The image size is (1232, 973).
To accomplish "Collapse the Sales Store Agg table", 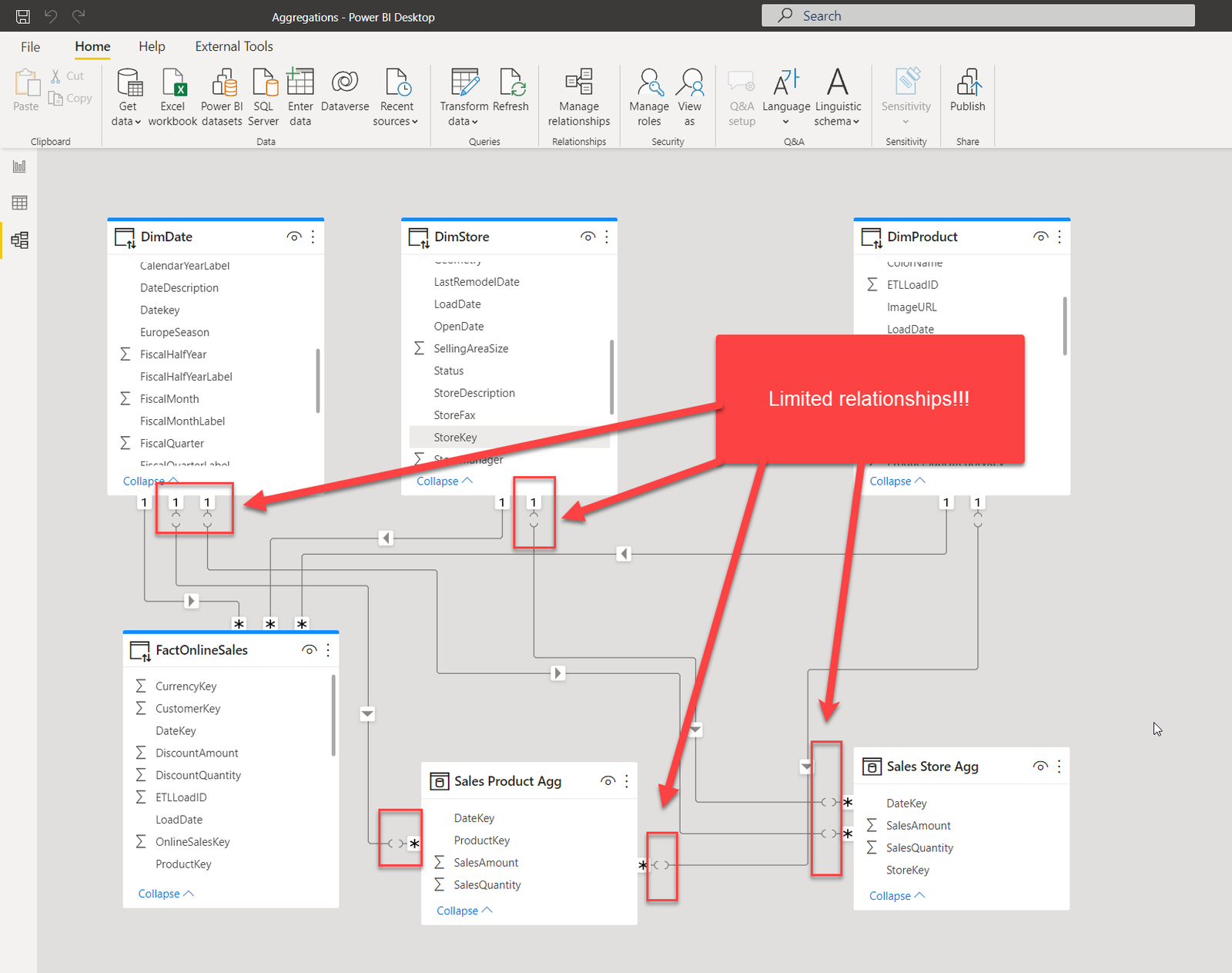I will (895, 895).
